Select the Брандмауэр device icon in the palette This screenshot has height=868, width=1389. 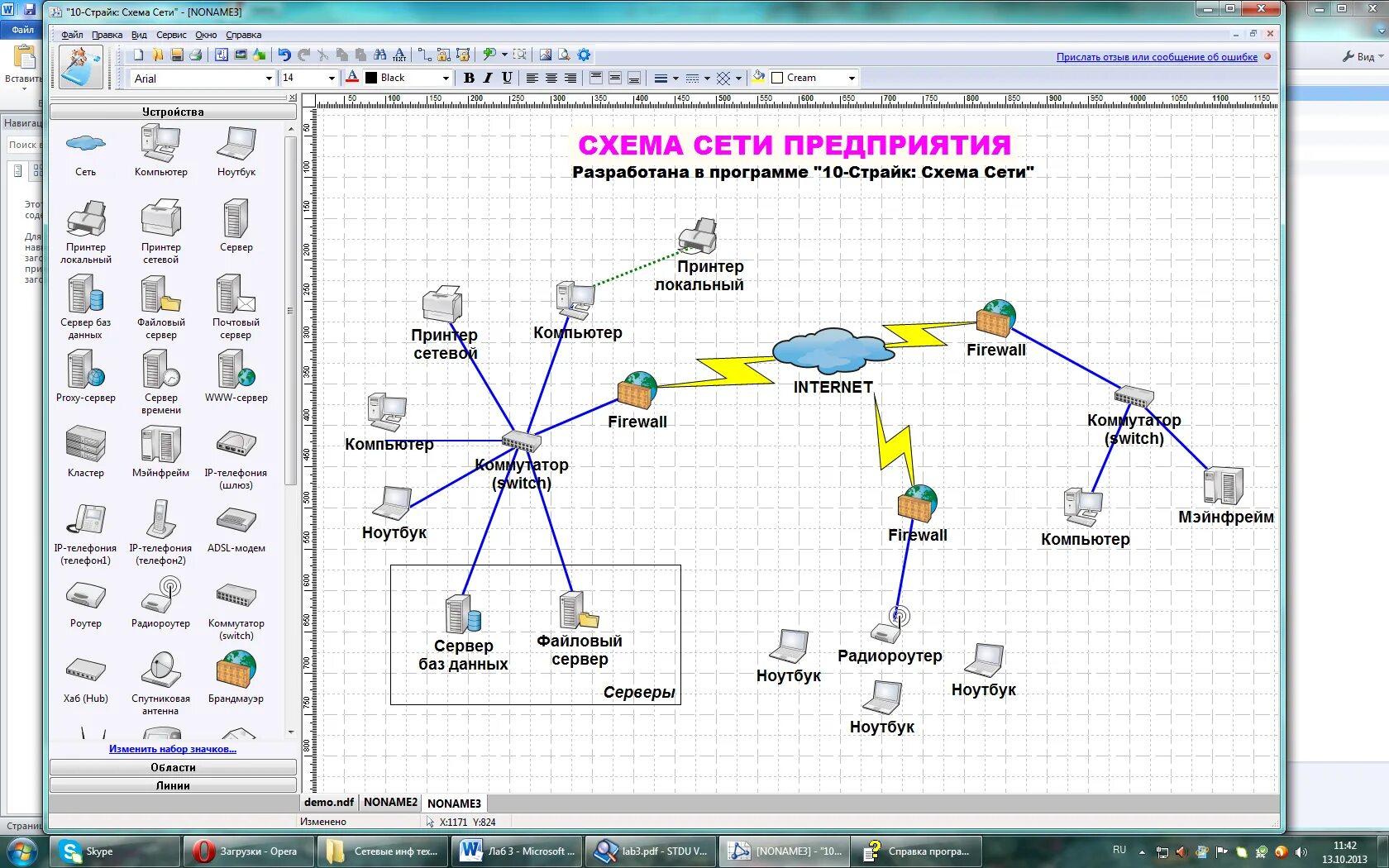(236, 670)
